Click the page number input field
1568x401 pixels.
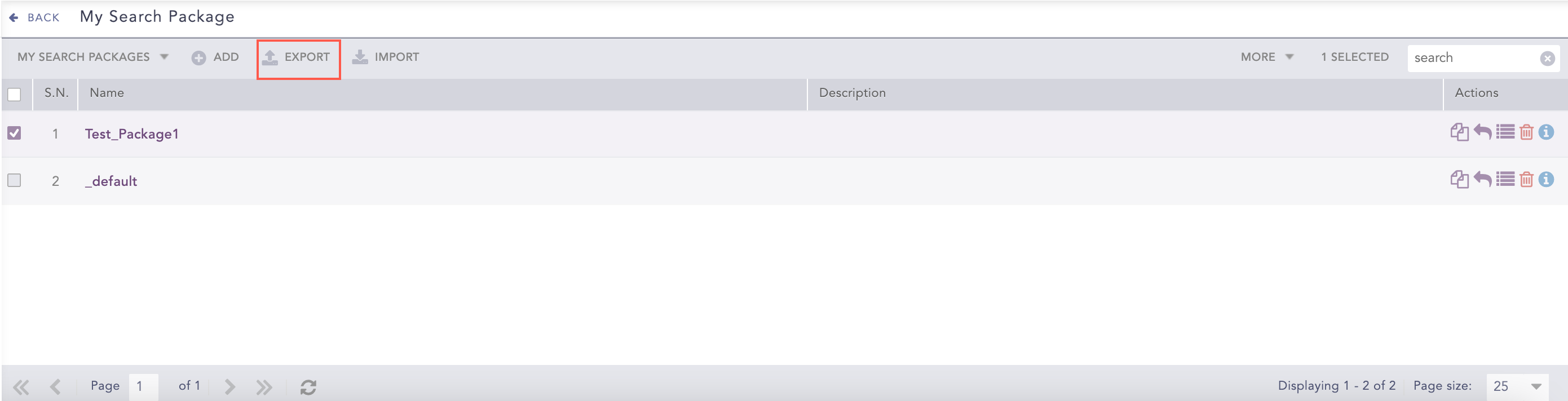pyautogui.click(x=143, y=386)
